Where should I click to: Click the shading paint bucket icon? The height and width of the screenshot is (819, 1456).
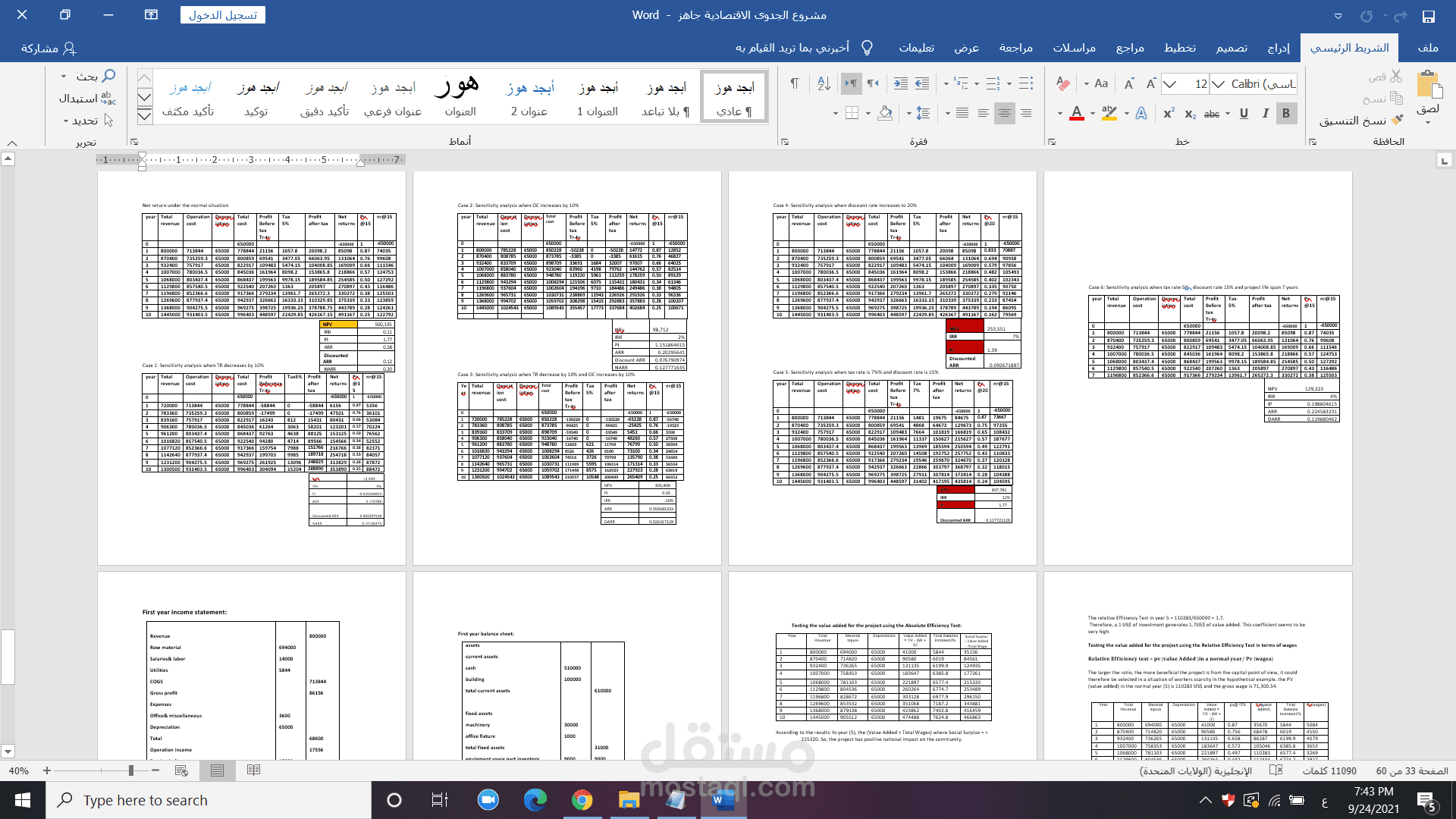(885, 114)
